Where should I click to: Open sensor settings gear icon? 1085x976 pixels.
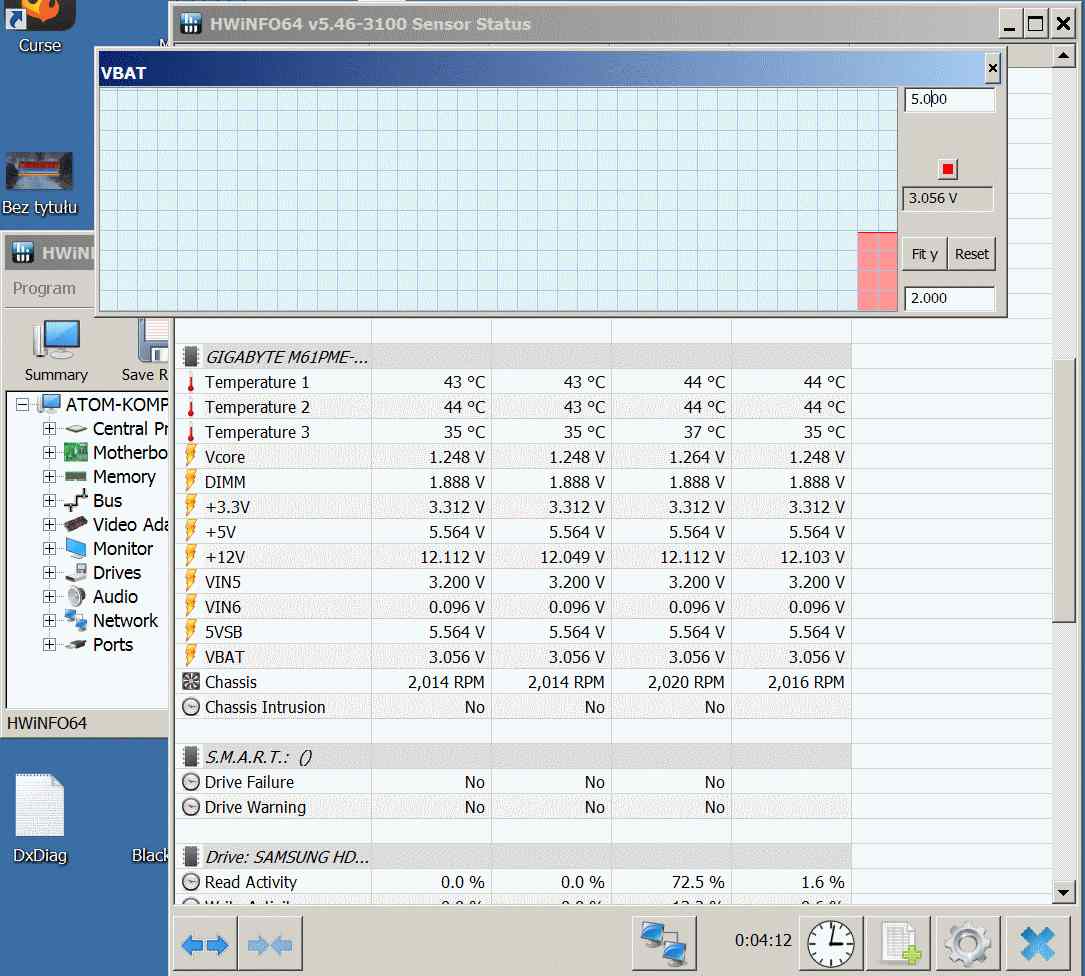click(x=967, y=944)
